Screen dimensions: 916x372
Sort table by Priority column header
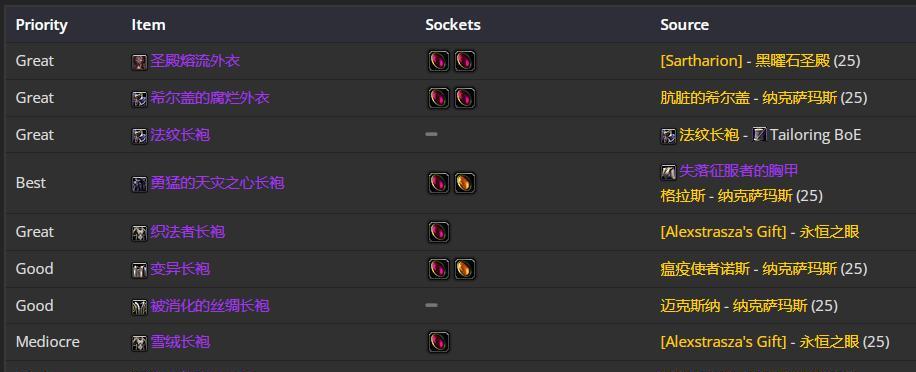(x=41, y=25)
